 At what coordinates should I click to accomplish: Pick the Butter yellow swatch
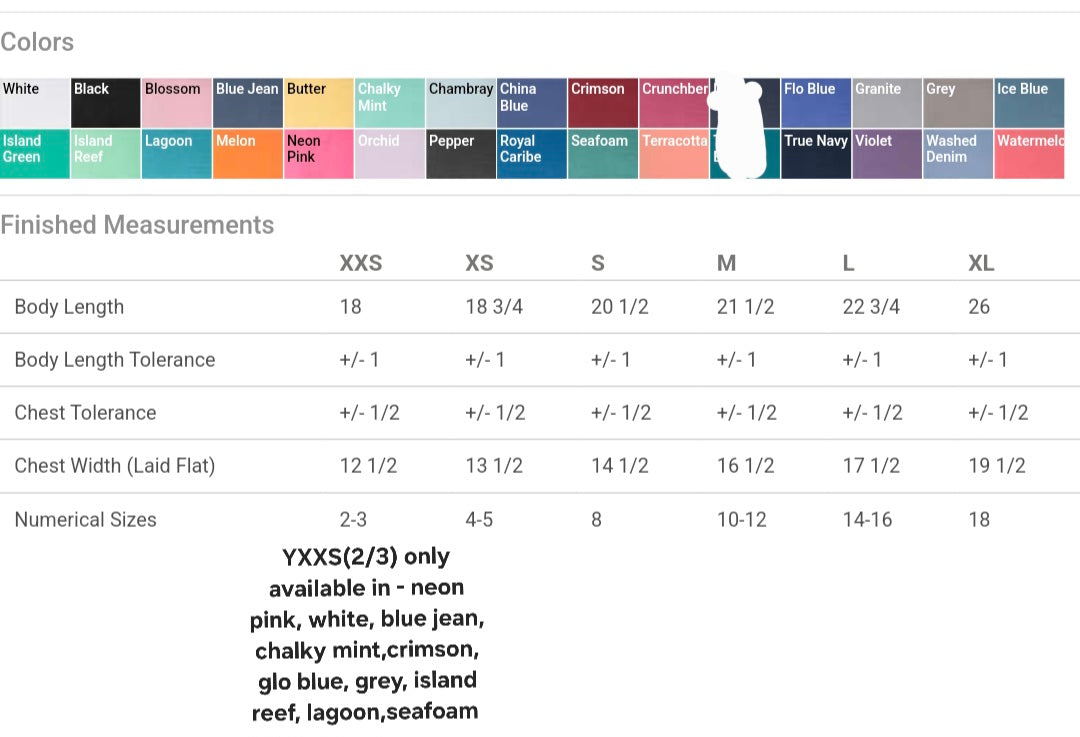318,103
